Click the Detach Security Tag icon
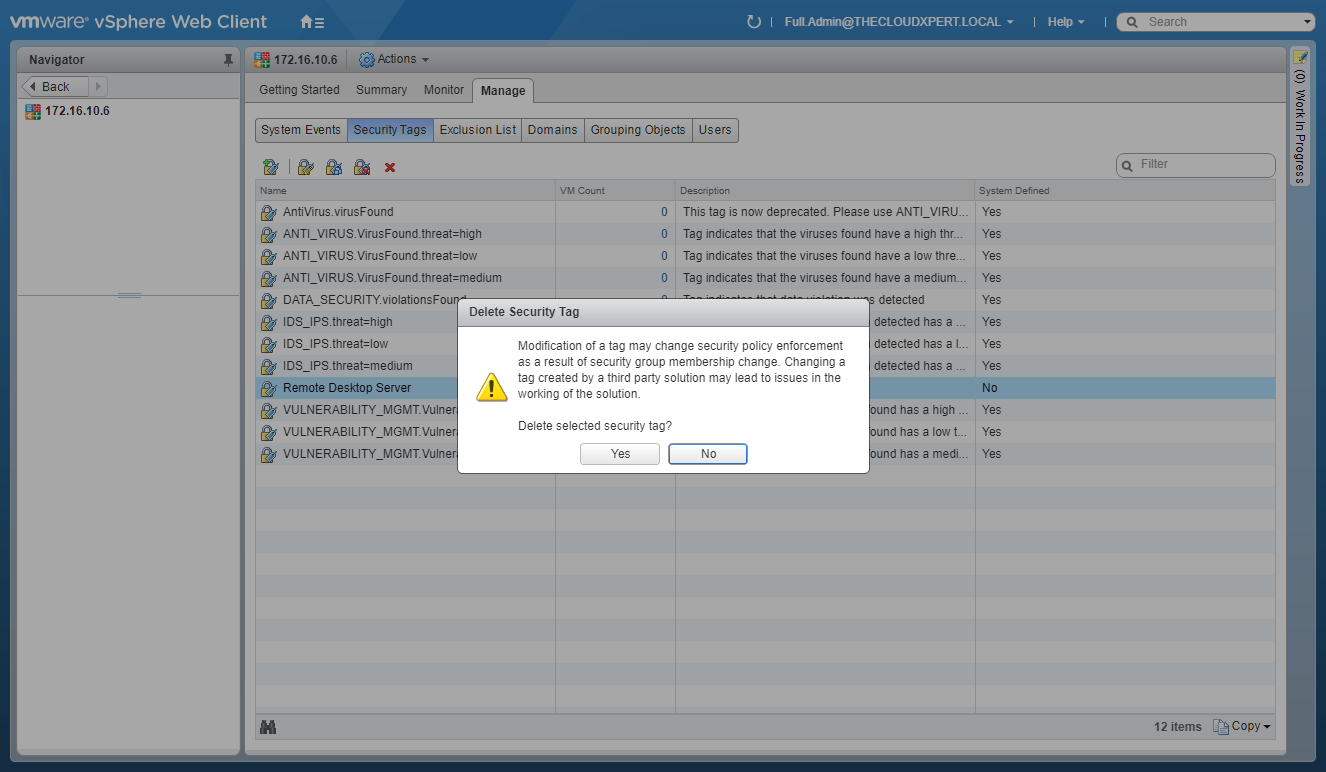Viewport: 1326px width, 772px height. tap(362, 167)
